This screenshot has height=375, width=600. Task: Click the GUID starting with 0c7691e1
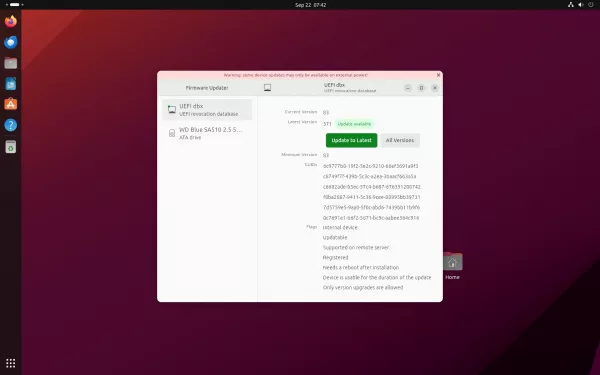pyautogui.click(x=371, y=218)
